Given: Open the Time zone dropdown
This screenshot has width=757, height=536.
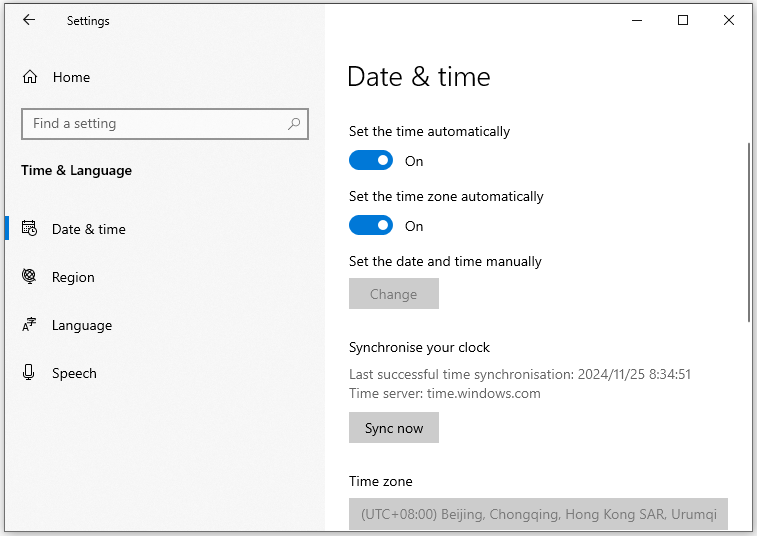Looking at the screenshot, I should [538, 514].
